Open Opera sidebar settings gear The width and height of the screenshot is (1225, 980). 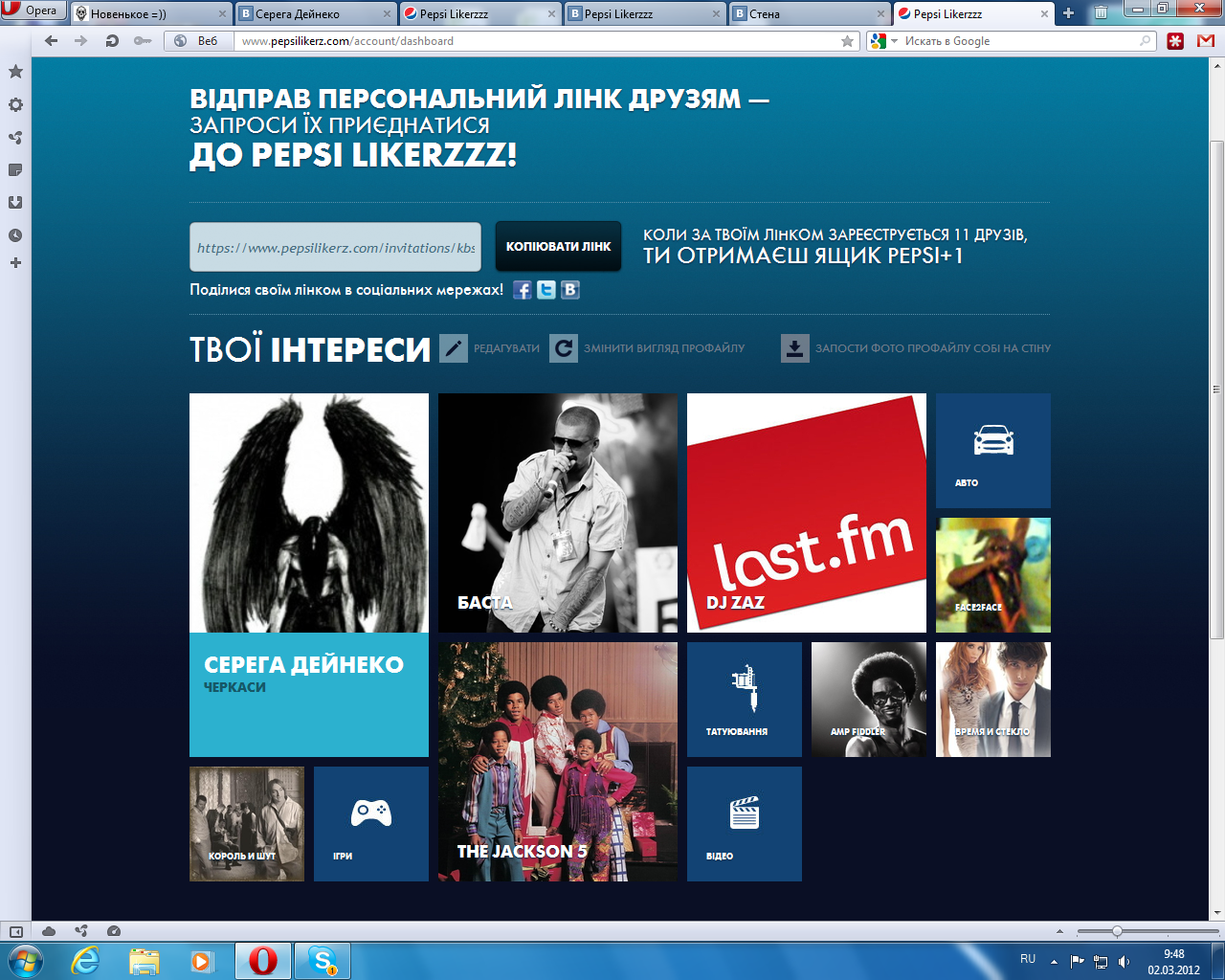15,104
